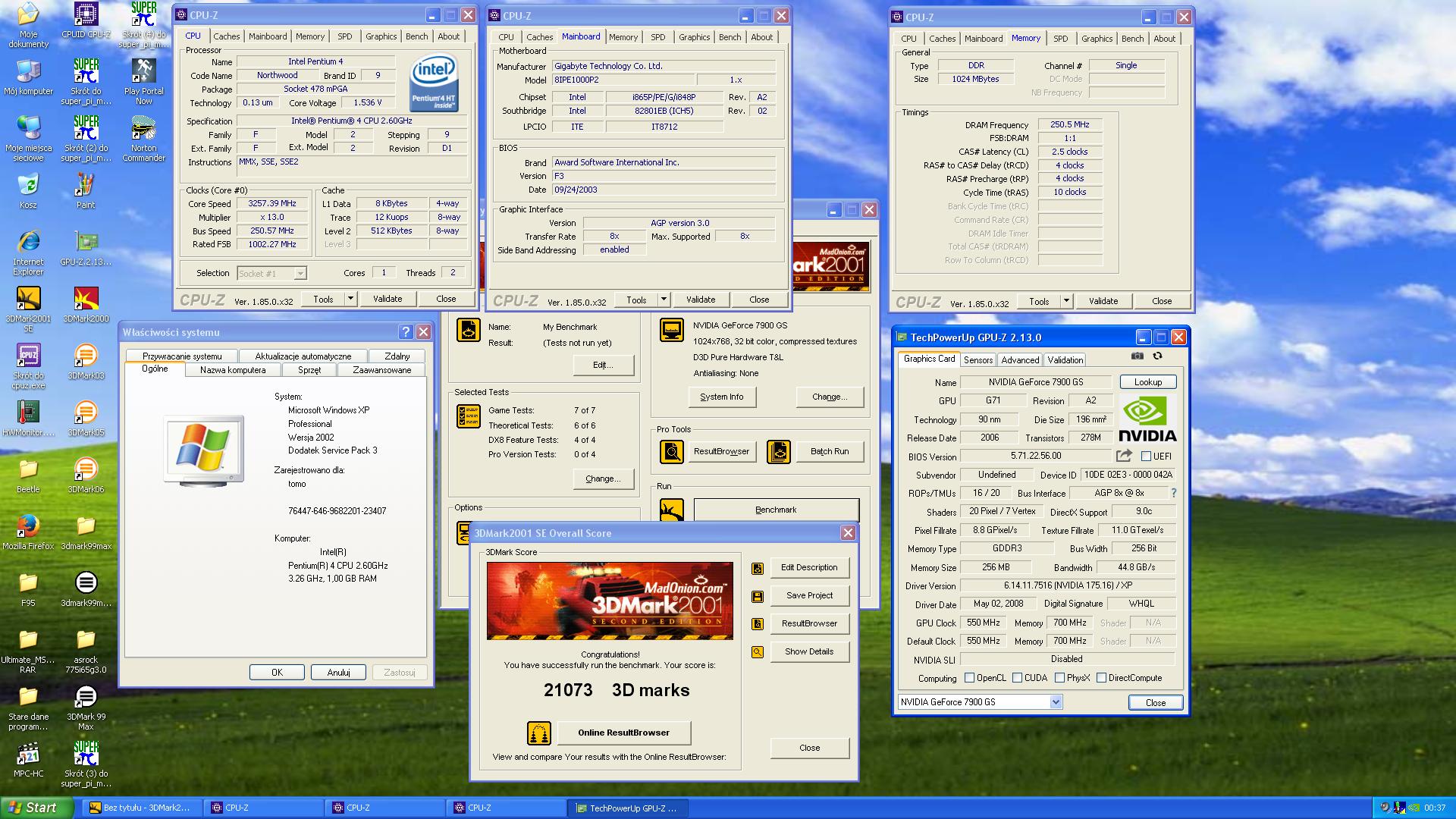Open HWMonitor desktop icon

28,418
